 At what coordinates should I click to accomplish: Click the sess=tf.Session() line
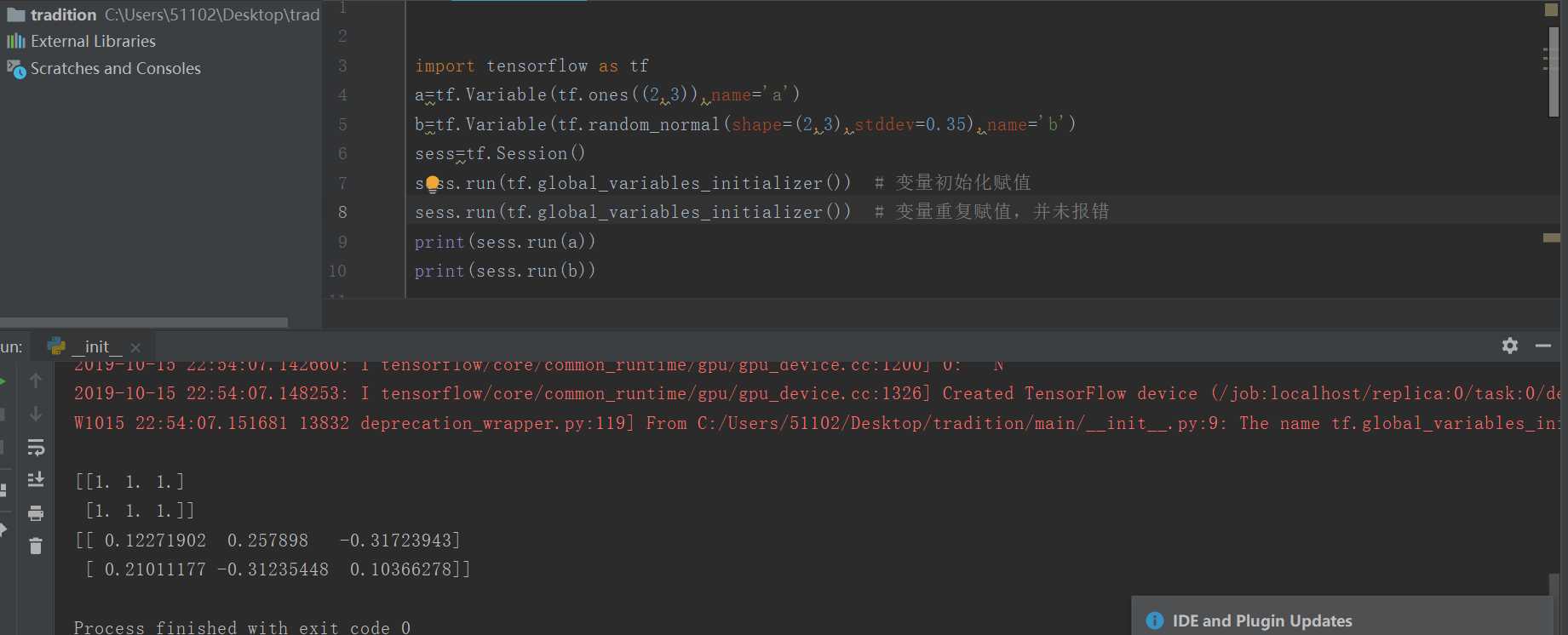coord(500,153)
